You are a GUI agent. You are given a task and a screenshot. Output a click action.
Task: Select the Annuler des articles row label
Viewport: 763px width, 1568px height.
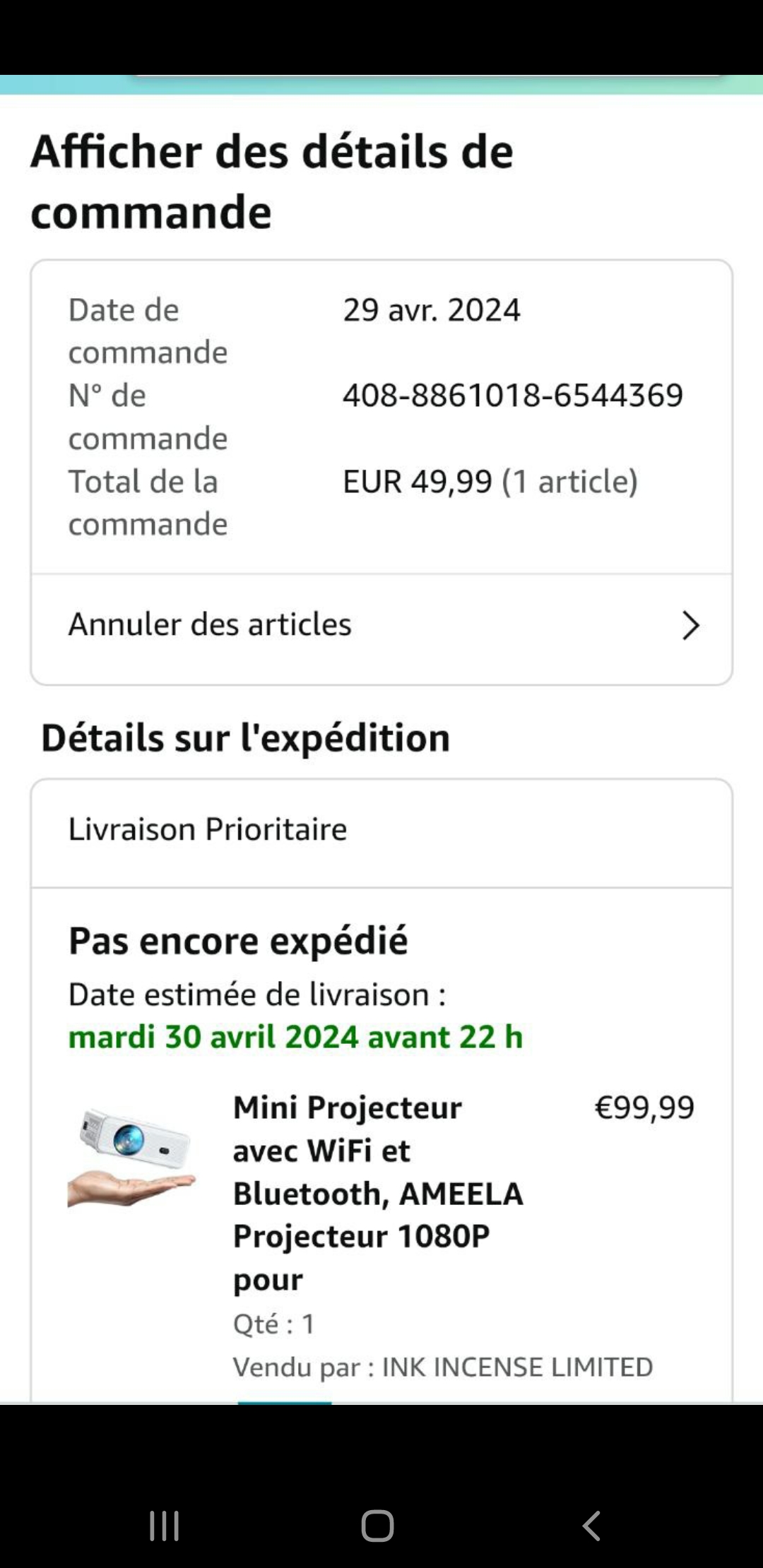click(210, 625)
